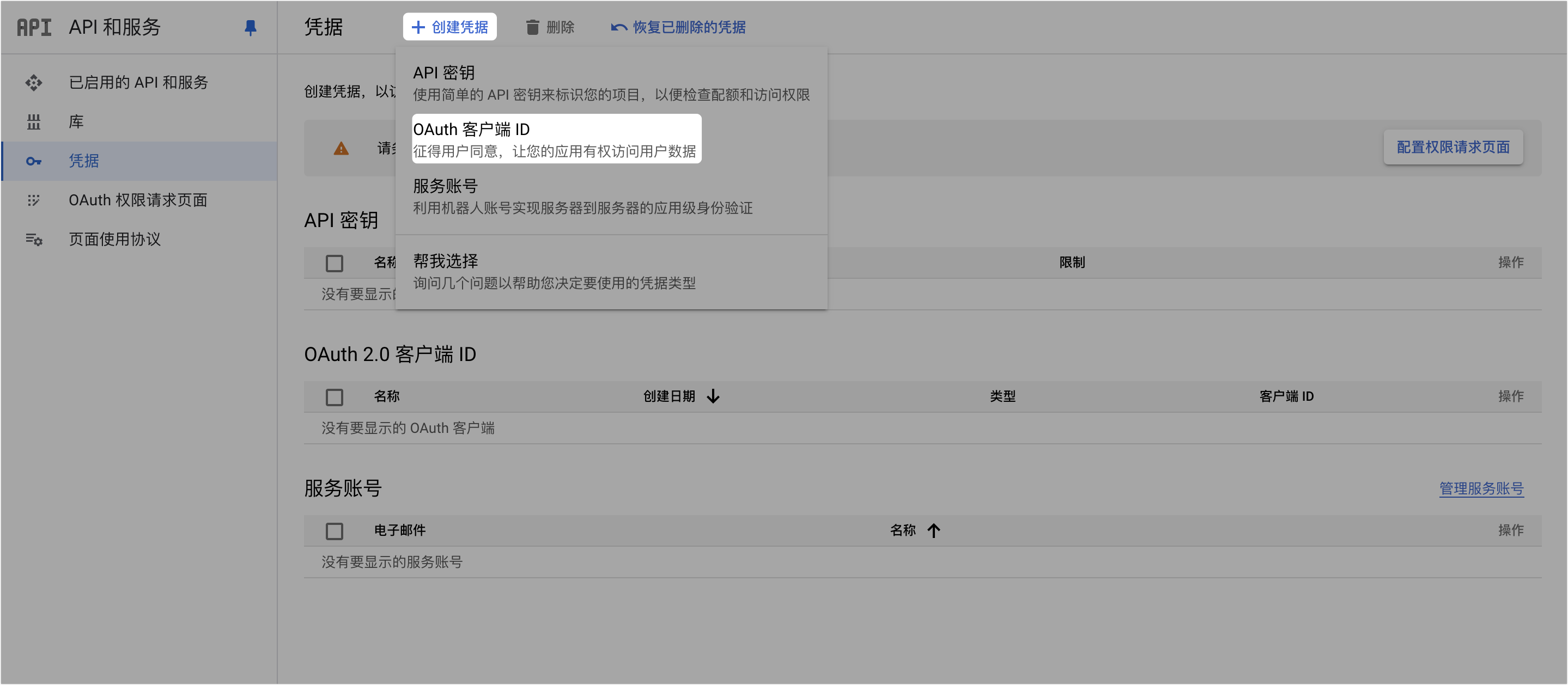Open the 管理服务账号 link
This screenshot has width=1568, height=685.
(x=1481, y=488)
